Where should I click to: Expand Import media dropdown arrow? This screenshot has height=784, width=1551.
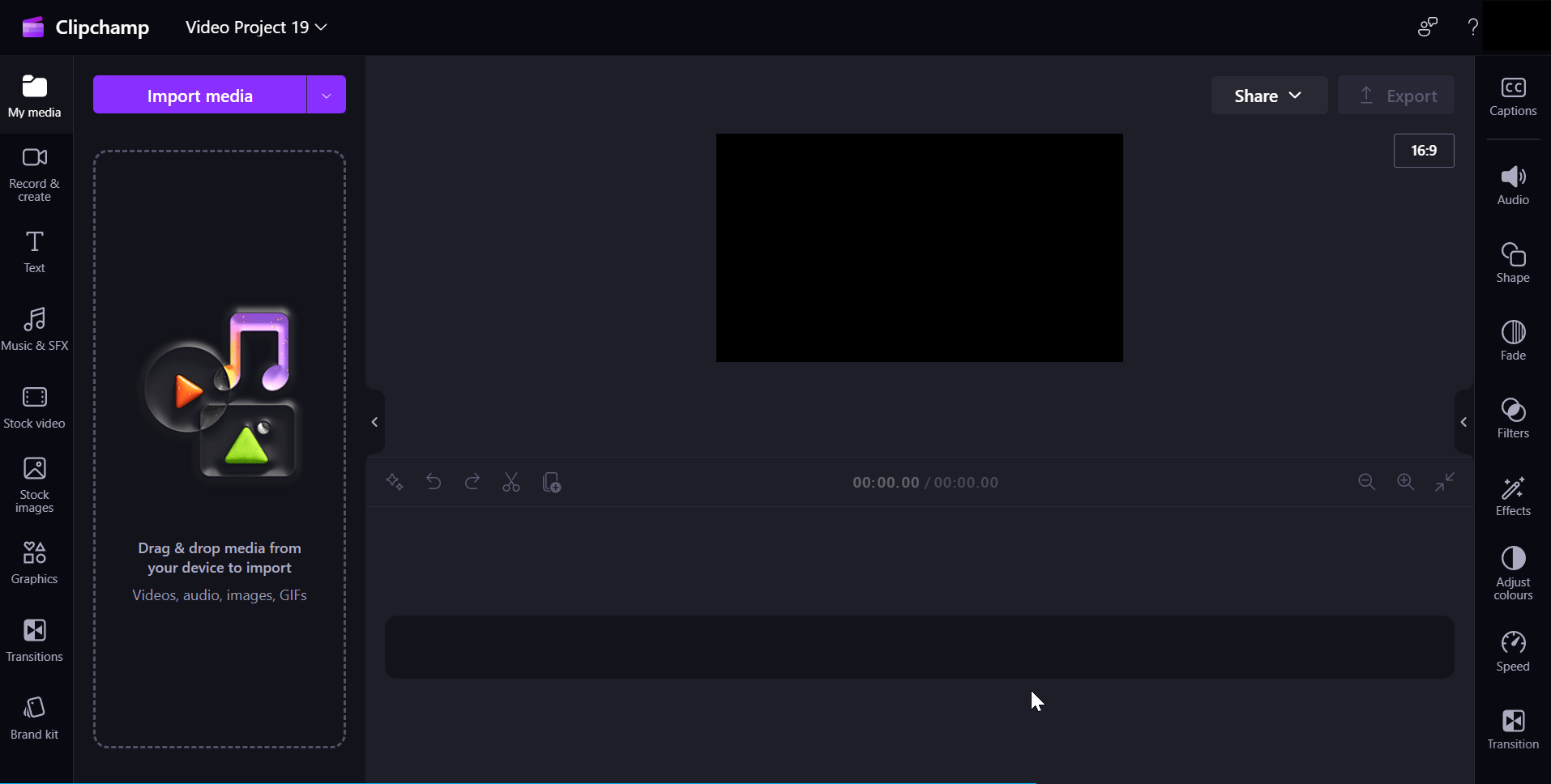(x=327, y=95)
